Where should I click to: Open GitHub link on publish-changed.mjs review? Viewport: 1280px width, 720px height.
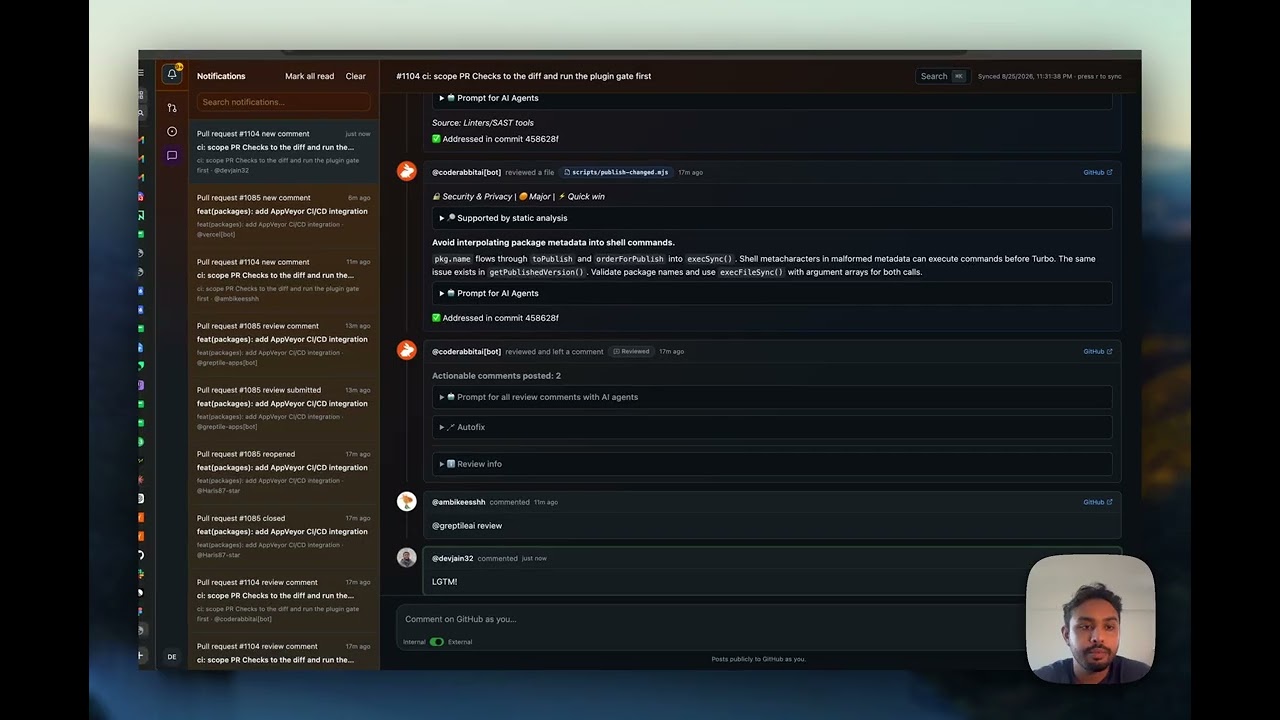coord(1098,172)
